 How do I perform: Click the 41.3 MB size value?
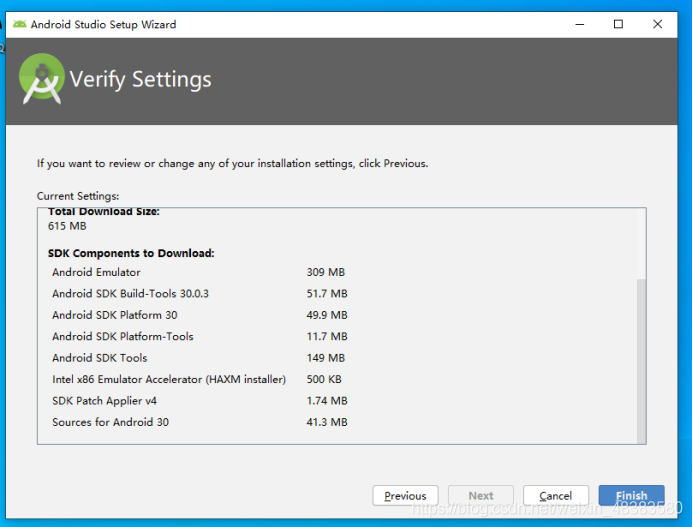327,422
